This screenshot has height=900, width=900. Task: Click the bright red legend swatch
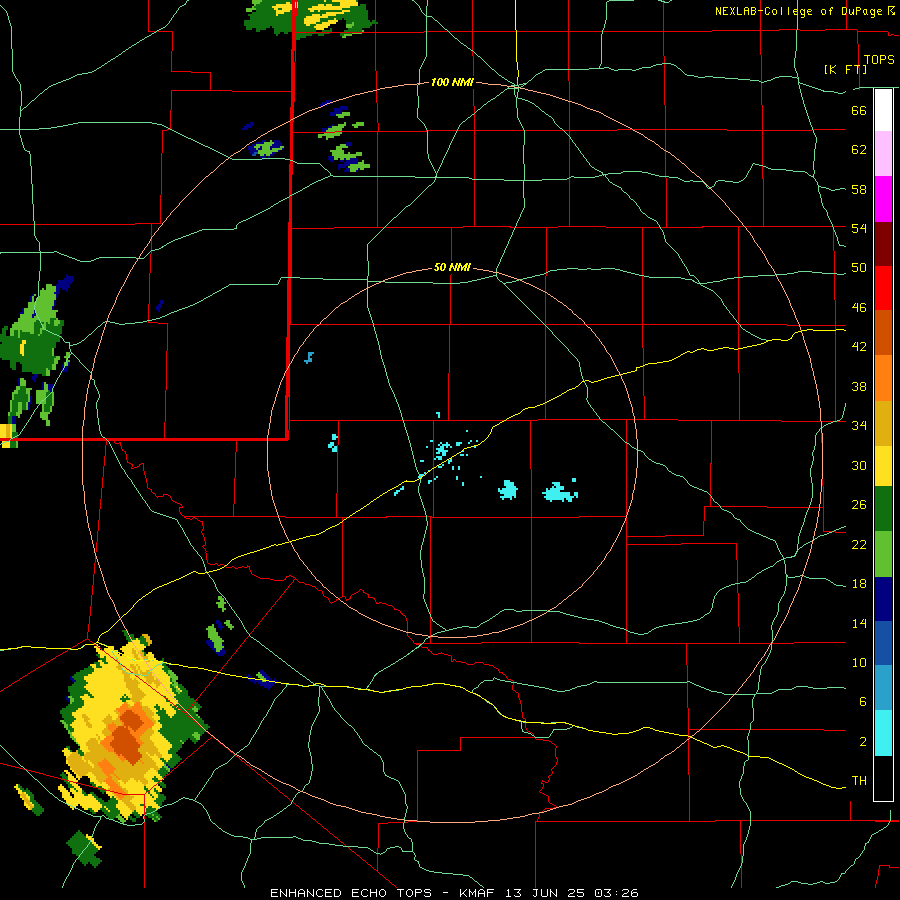883,288
